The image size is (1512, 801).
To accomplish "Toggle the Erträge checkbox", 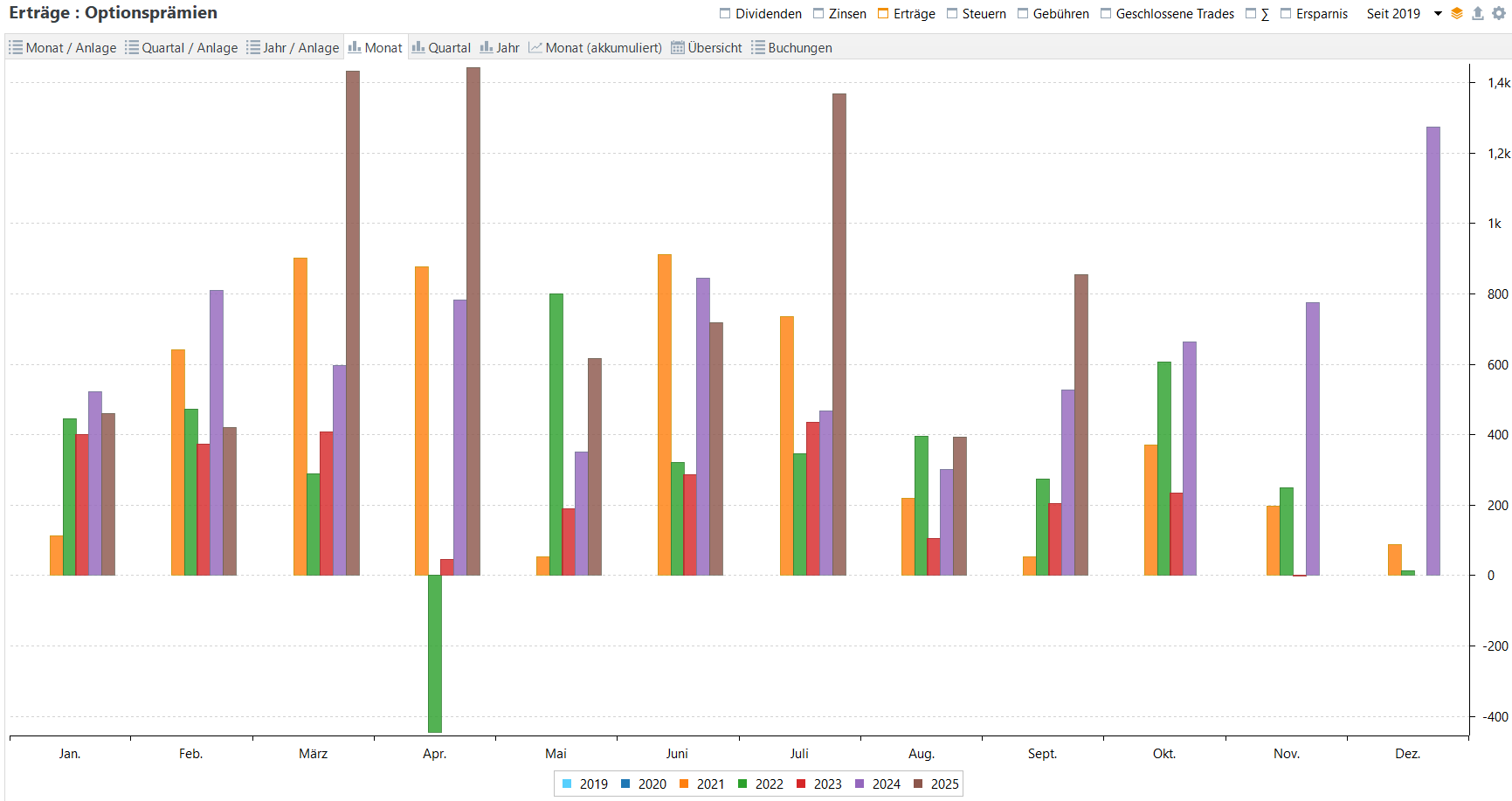I will click(x=883, y=14).
